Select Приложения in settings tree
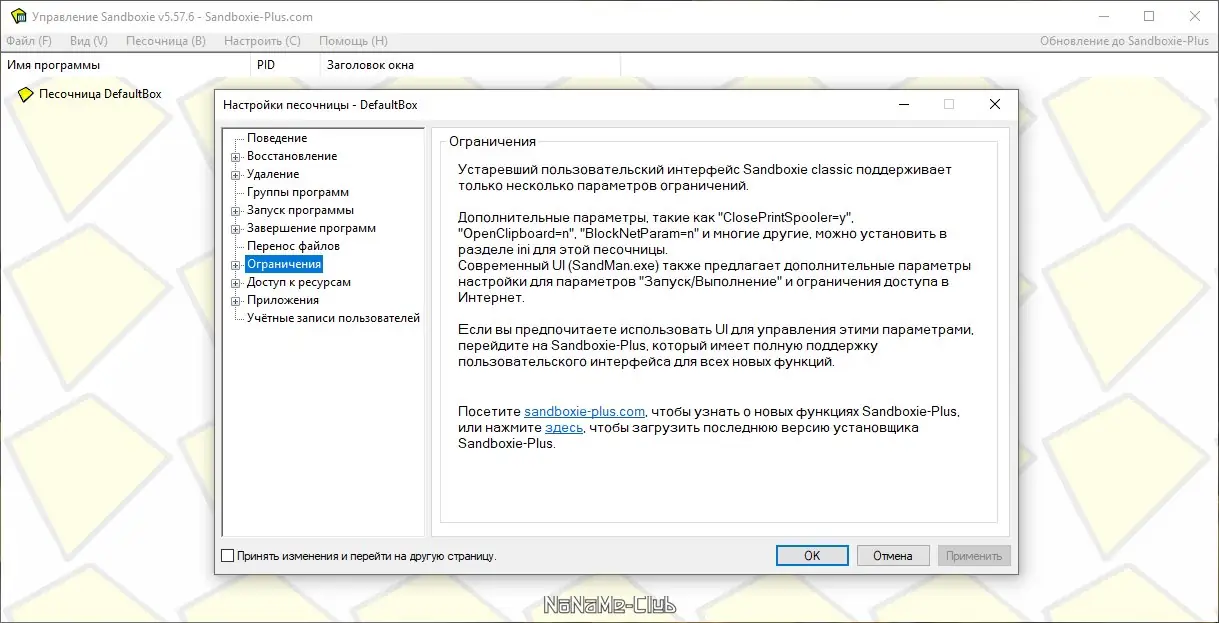 283,300
